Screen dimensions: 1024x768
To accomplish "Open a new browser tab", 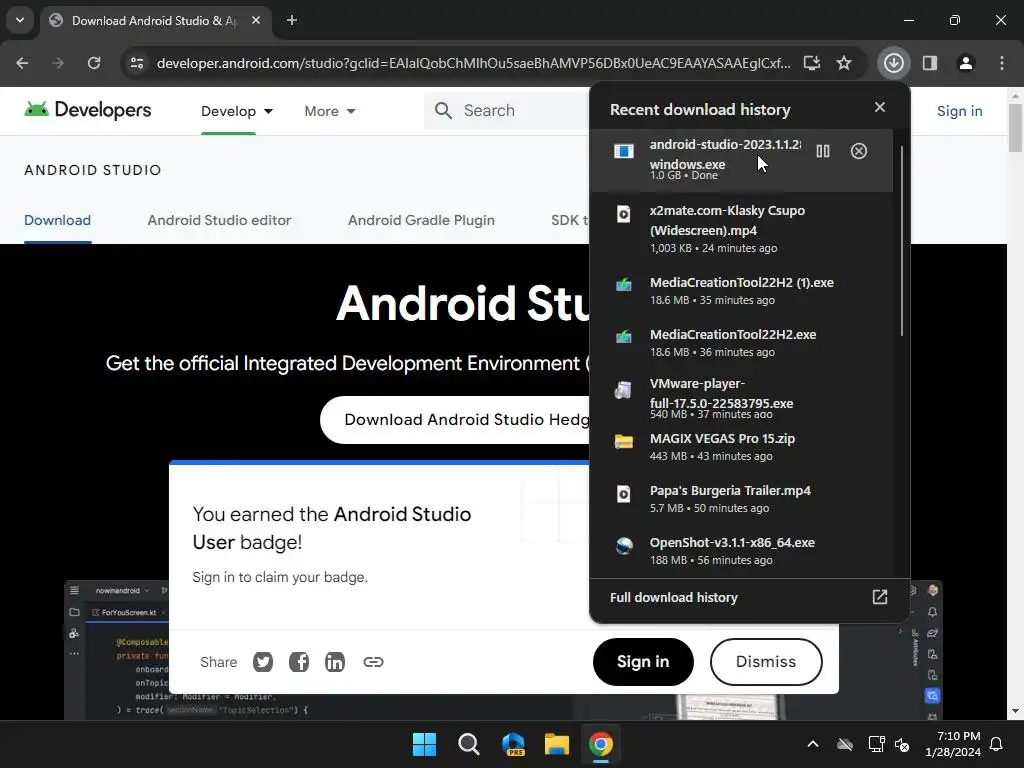I will coord(292,20).
